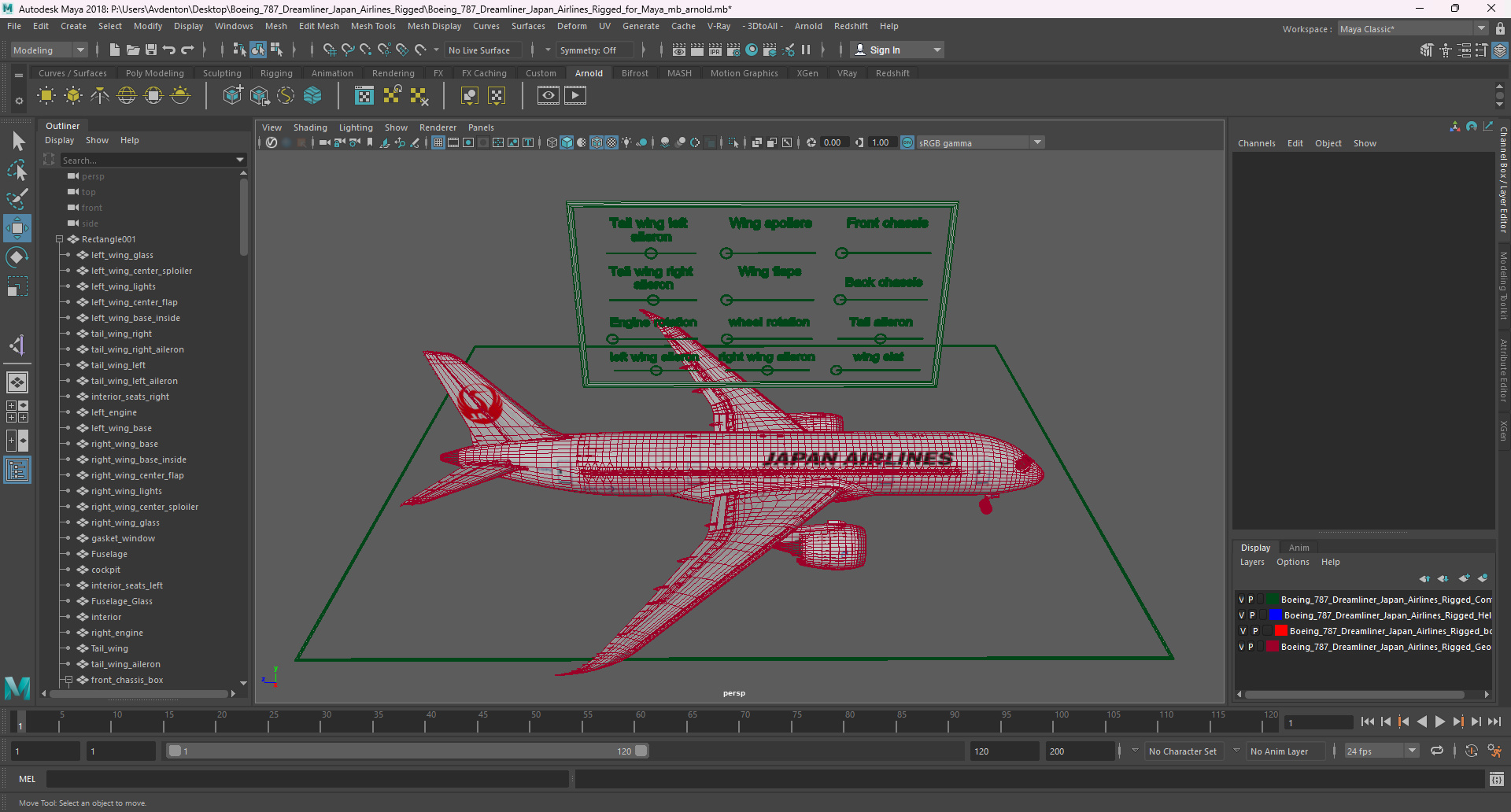Open the Outliner layout button in sidebar

pyautogui.click(x=17, y=471)
